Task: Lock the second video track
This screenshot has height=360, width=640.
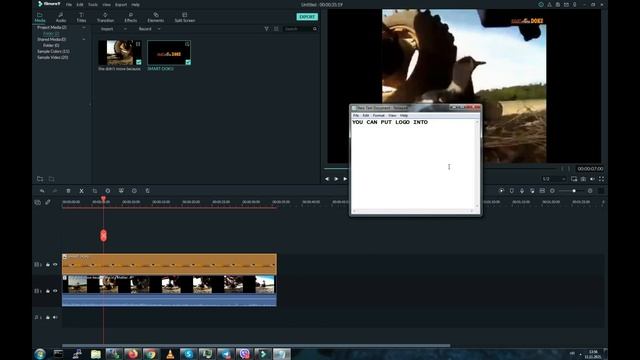Action: [48, 291]
